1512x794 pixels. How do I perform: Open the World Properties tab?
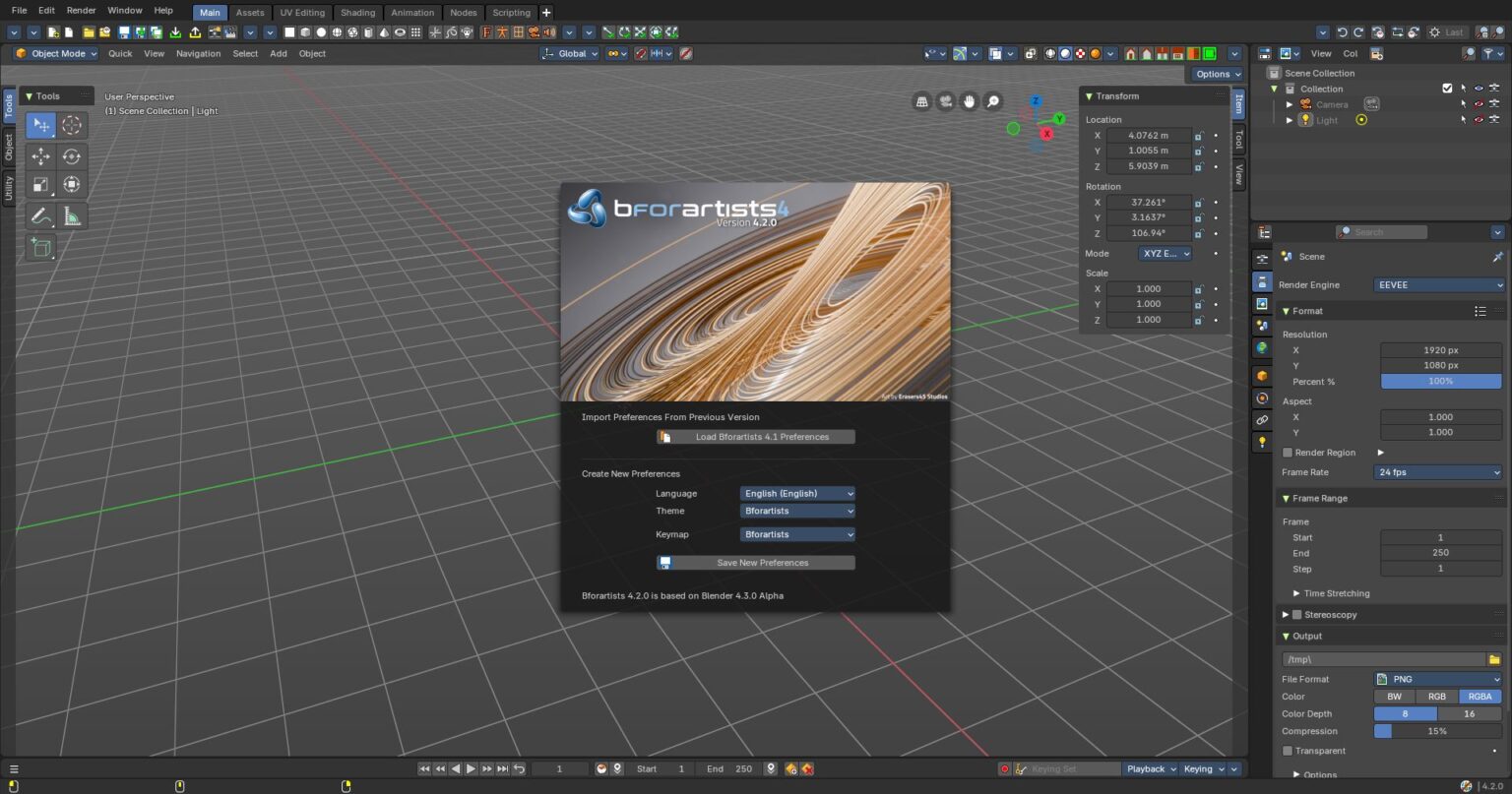pos(1263,347)
